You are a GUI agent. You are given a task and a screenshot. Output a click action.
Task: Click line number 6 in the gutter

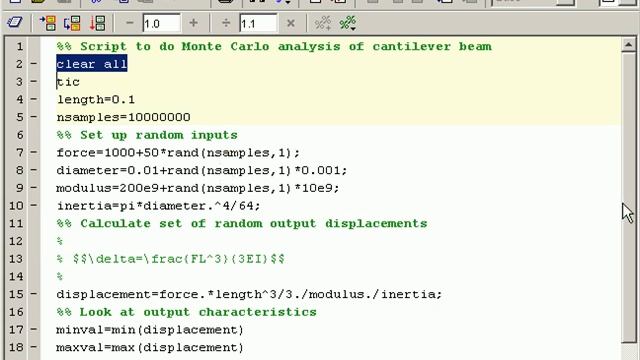point(20,135)
